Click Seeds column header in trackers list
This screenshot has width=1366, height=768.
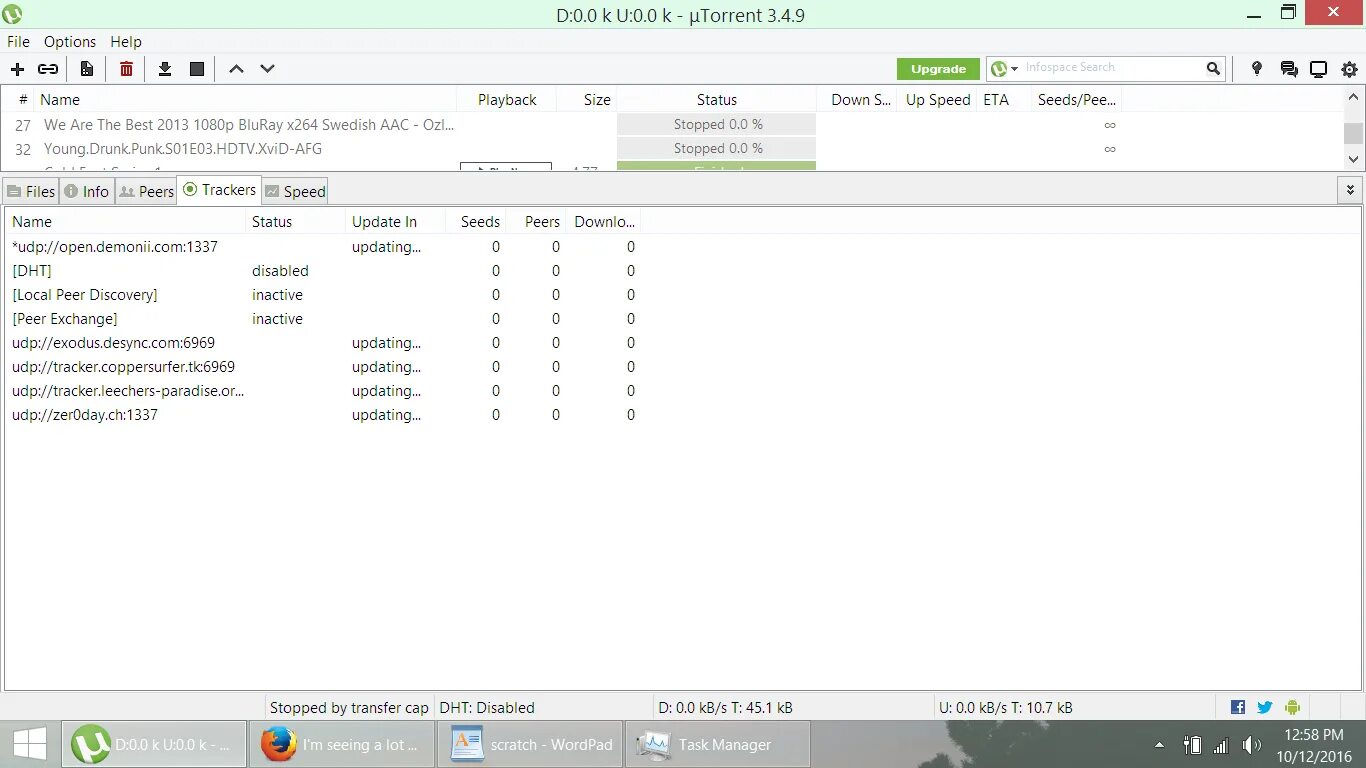coord(476,222)
